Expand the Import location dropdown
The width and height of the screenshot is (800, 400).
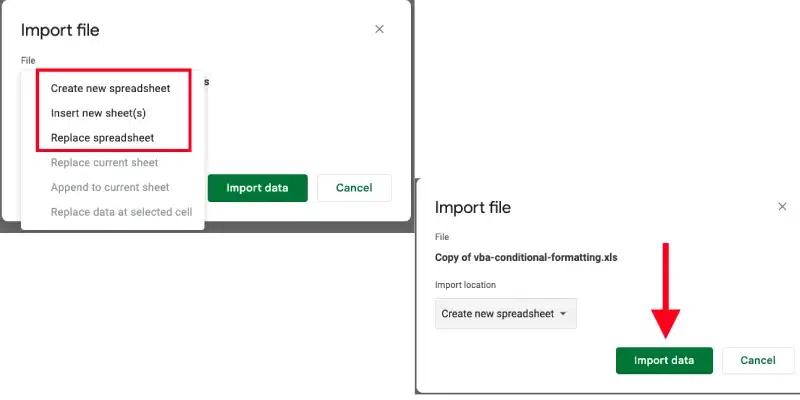tap(506, 314)
